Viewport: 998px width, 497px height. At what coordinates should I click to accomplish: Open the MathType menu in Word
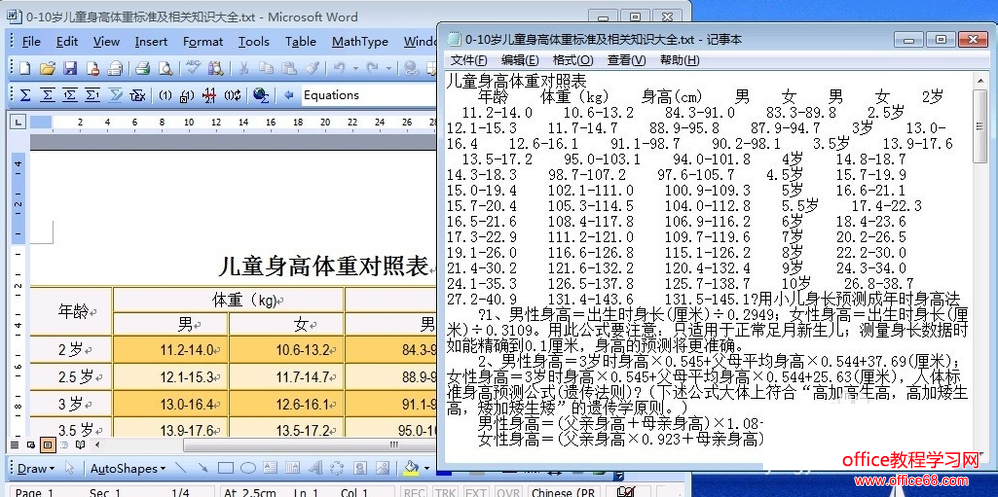pyautogui.click(x=360, y=42)
